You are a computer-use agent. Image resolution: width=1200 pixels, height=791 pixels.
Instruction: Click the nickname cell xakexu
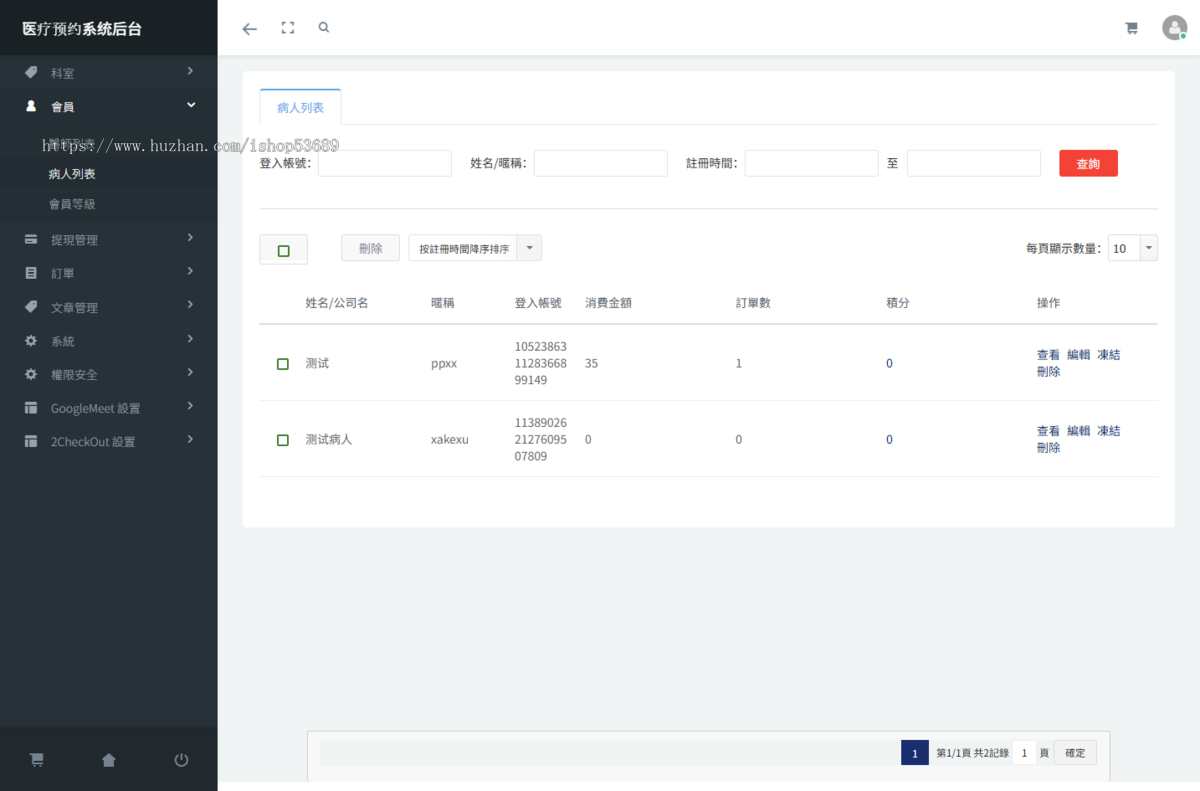coord(450,440)
